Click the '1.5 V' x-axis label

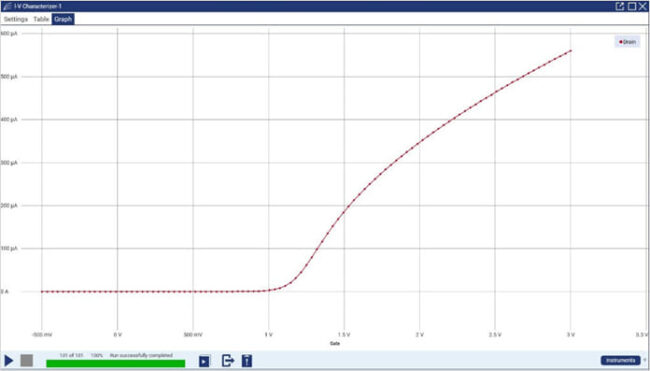344,334
